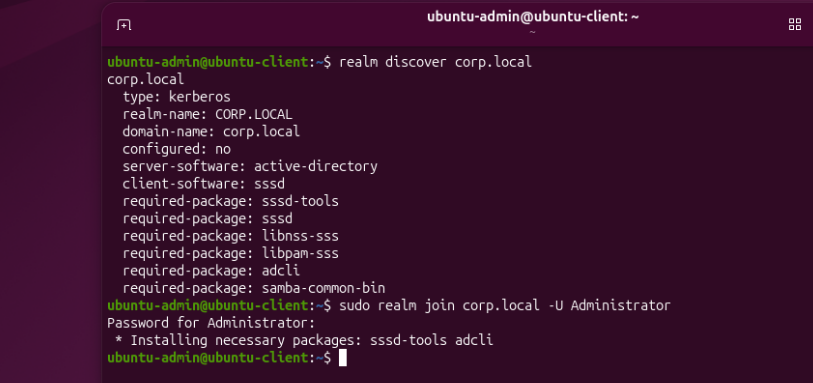Click 'required-package: sssd-tools' line

[230, 201]
